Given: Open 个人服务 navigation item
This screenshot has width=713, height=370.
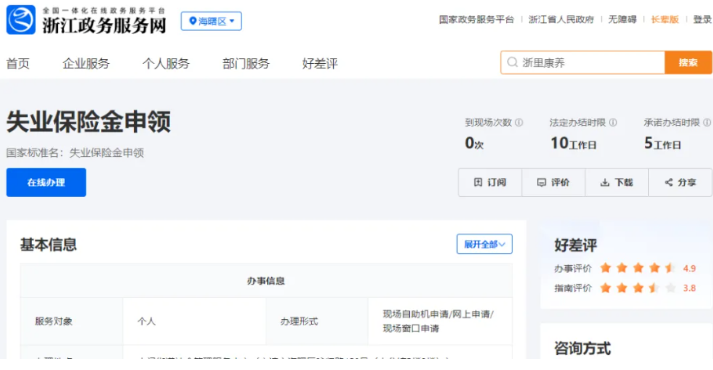Looking at the screenshot, I should (166, 63).
